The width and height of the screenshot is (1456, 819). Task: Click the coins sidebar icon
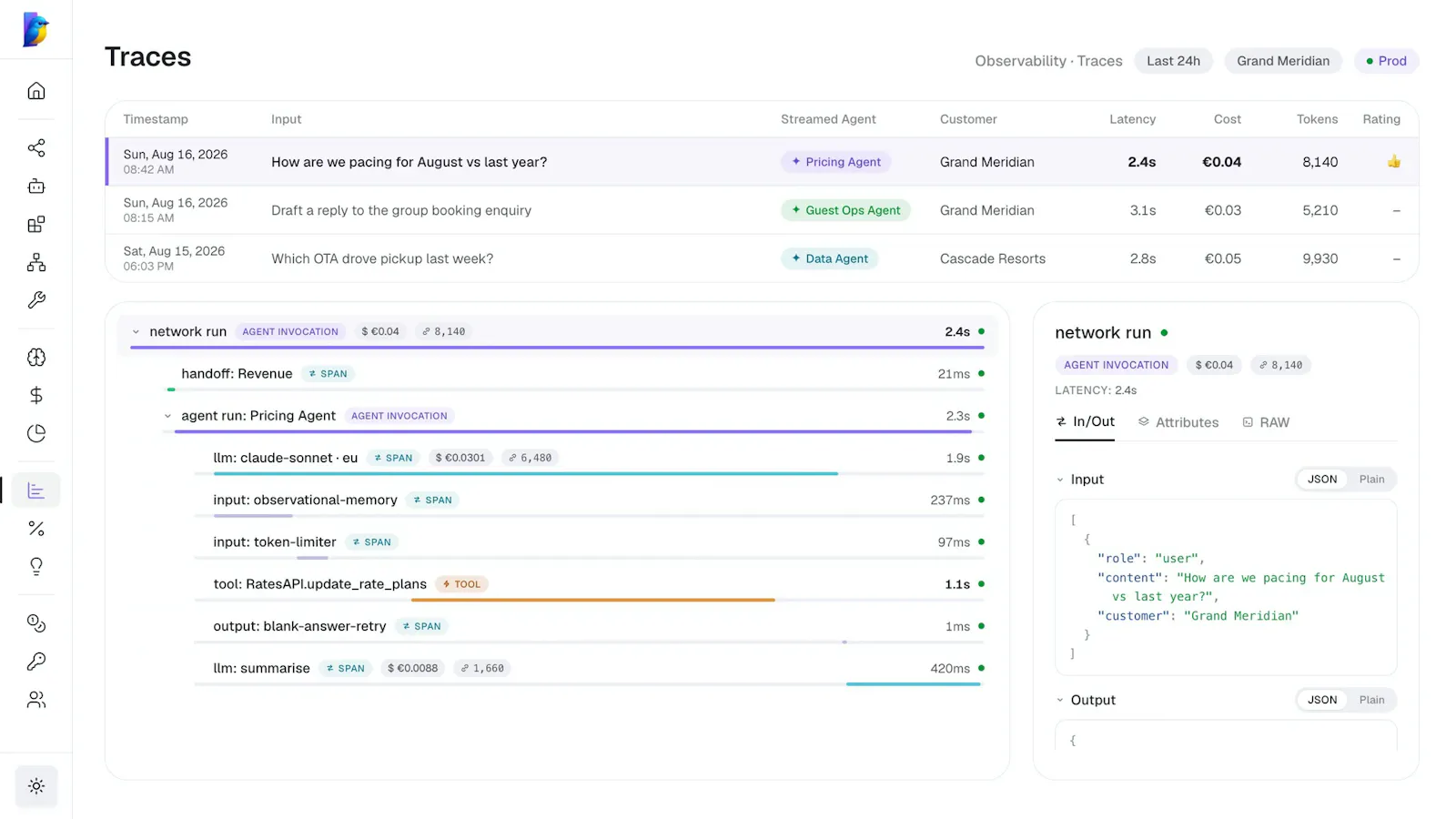36,623
